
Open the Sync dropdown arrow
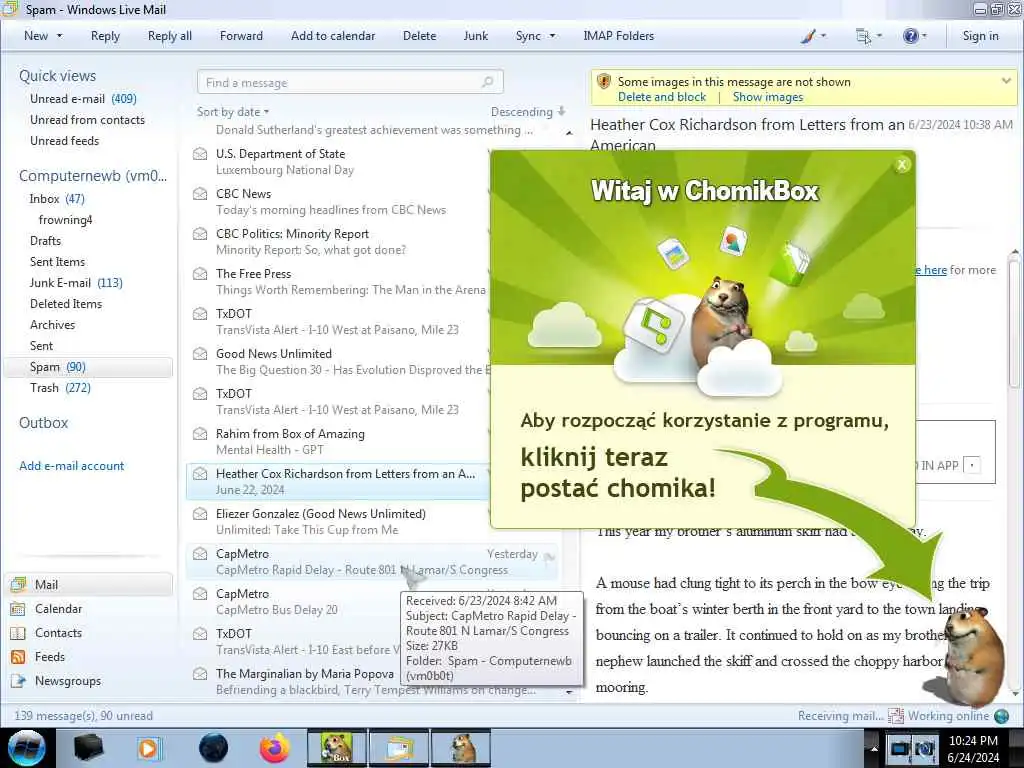pos(552,36)
